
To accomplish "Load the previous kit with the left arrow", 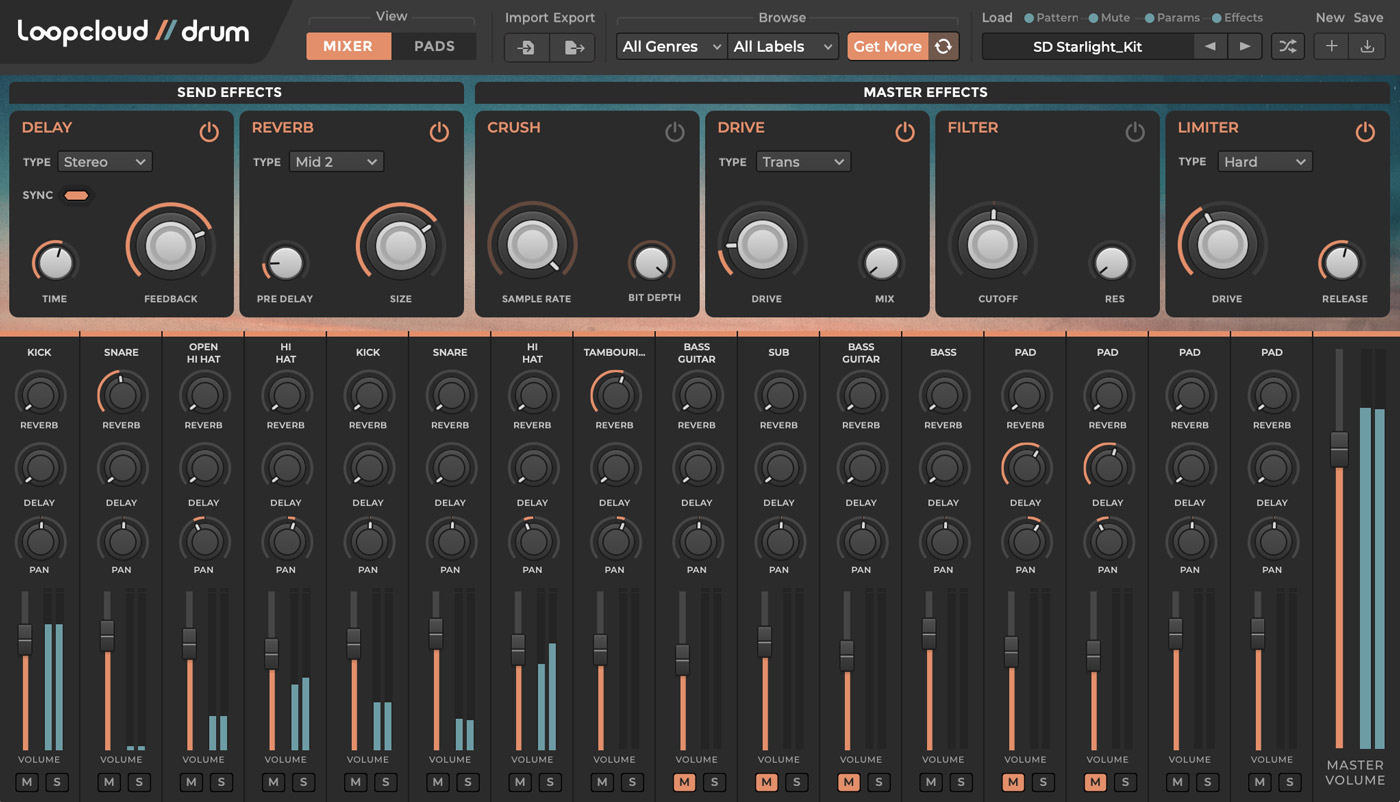I will (1211, 46).
